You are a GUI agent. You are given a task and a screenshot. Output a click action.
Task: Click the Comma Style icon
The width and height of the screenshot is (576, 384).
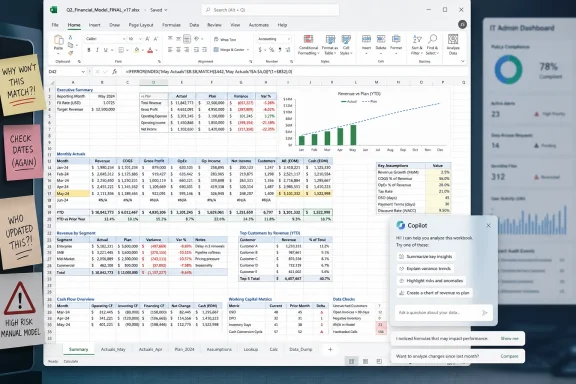coord(280,50)
